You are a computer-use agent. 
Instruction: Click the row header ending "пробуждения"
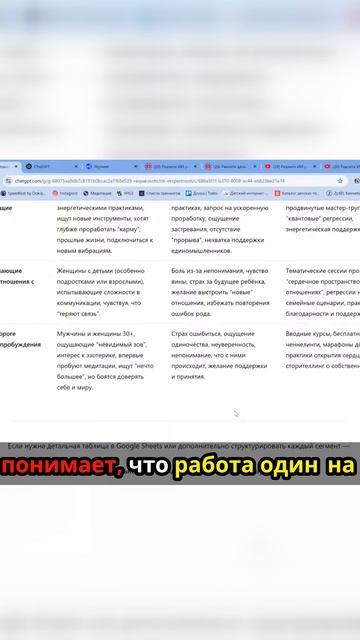(20, 339)
